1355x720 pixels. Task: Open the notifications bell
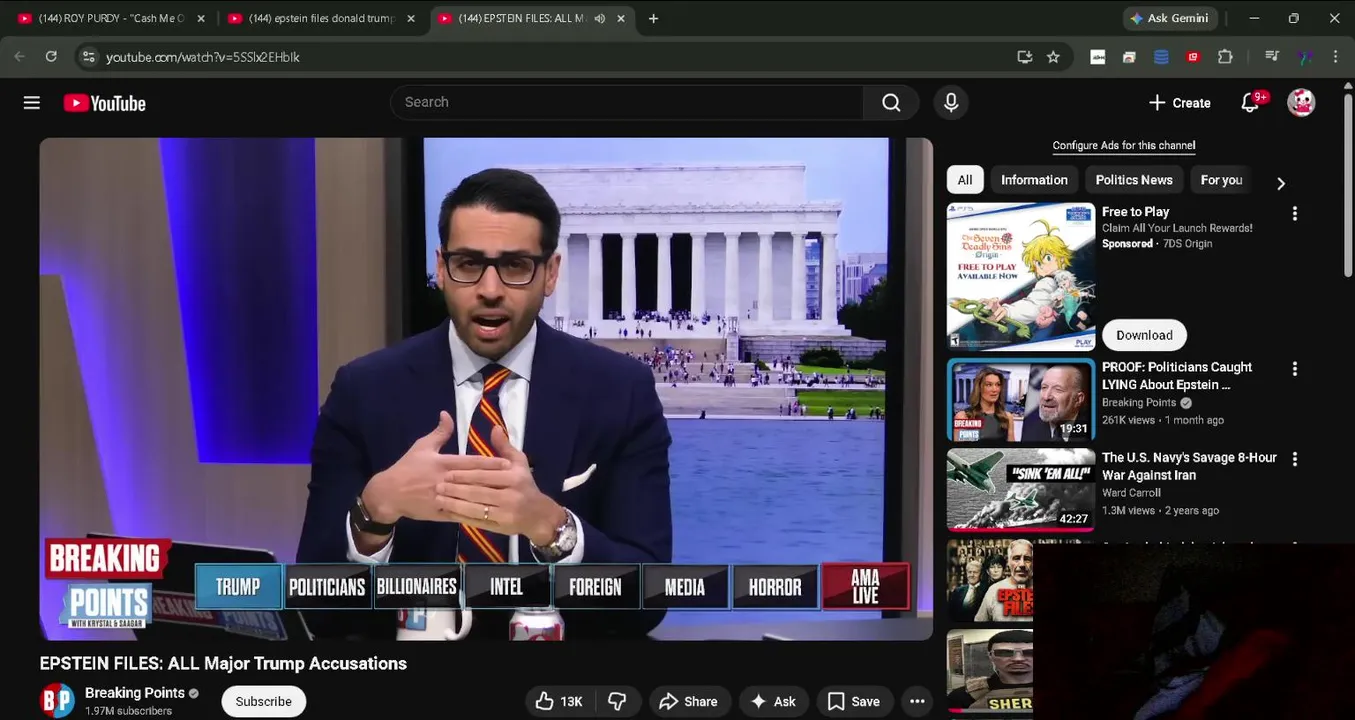click(x=1250, y=103)
